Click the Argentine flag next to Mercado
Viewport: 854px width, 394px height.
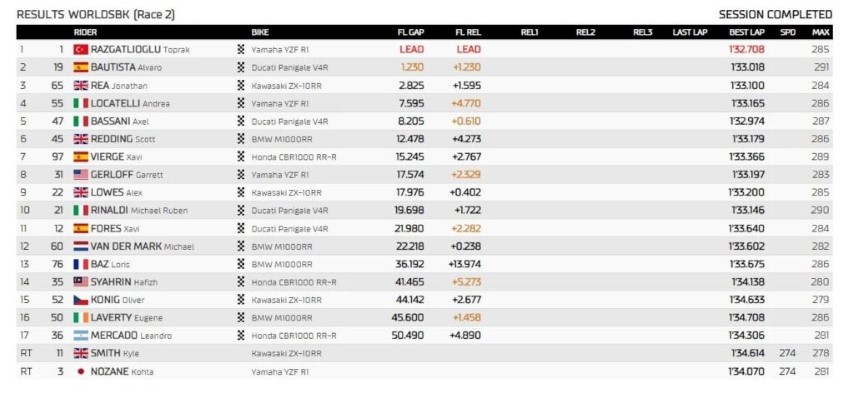click(x=81, y=336)
